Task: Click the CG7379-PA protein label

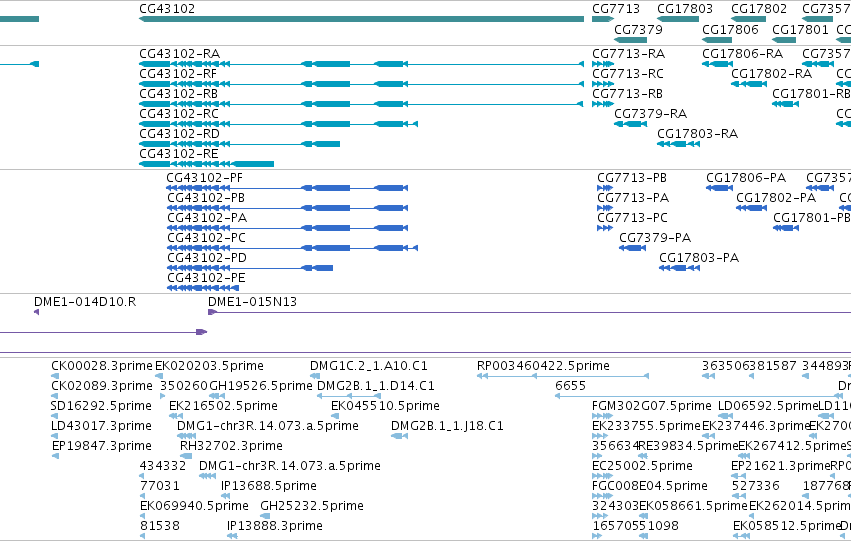Action: (655, 238)
